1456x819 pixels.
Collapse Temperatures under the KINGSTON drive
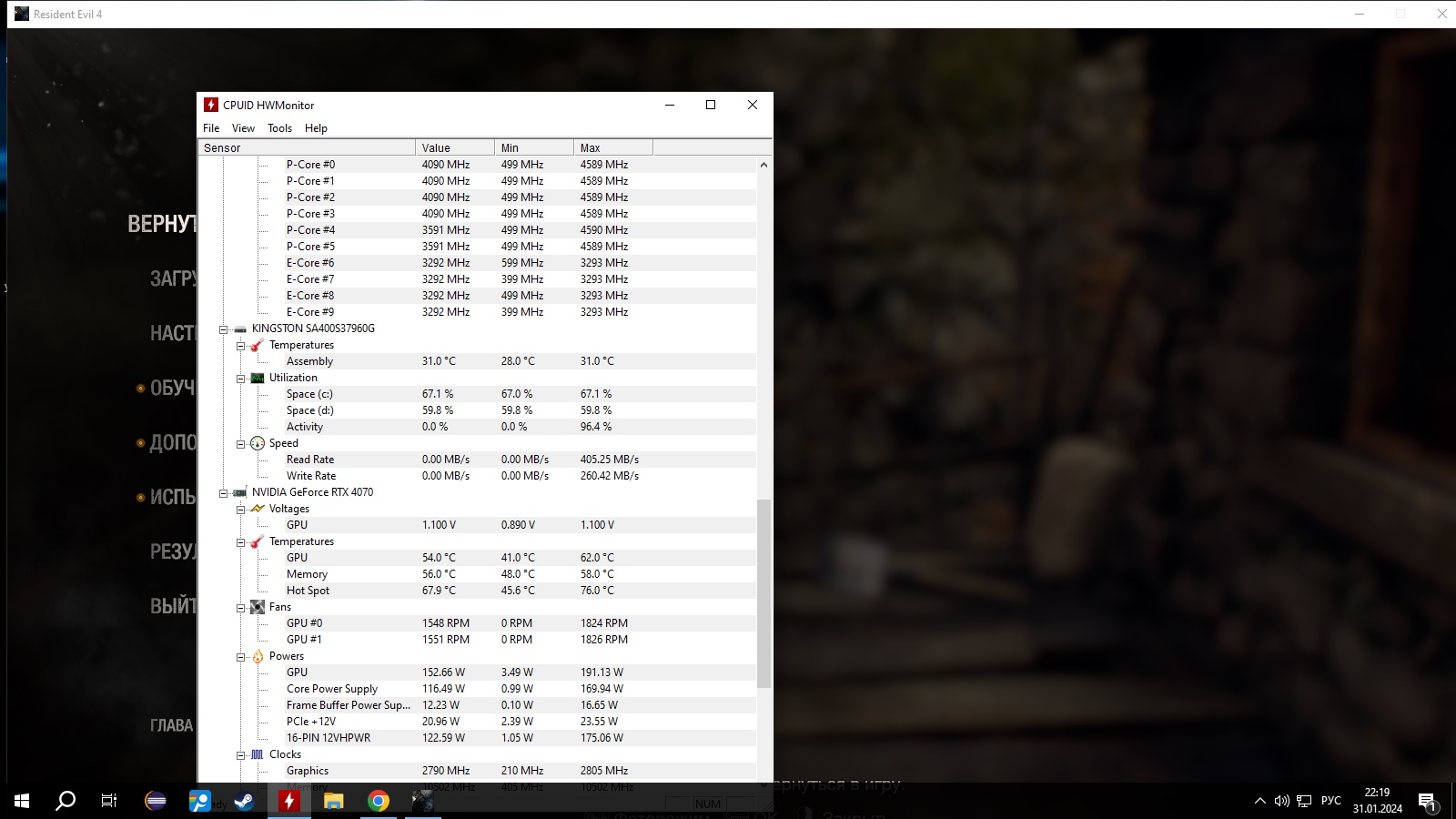tap(240, 345)
